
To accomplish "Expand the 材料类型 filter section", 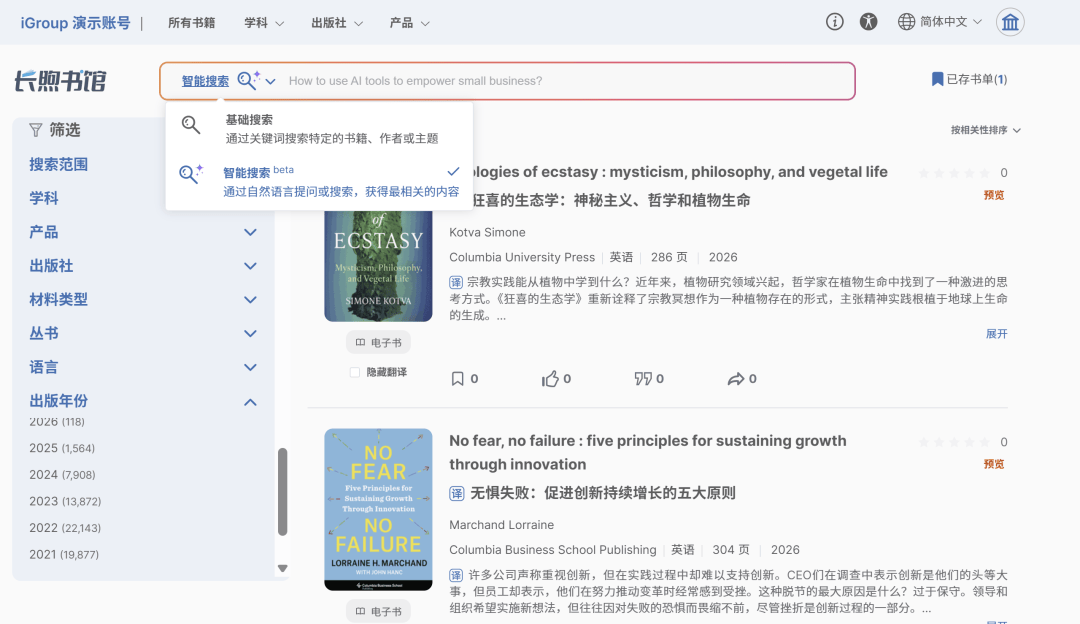I will tap(250, 300).
